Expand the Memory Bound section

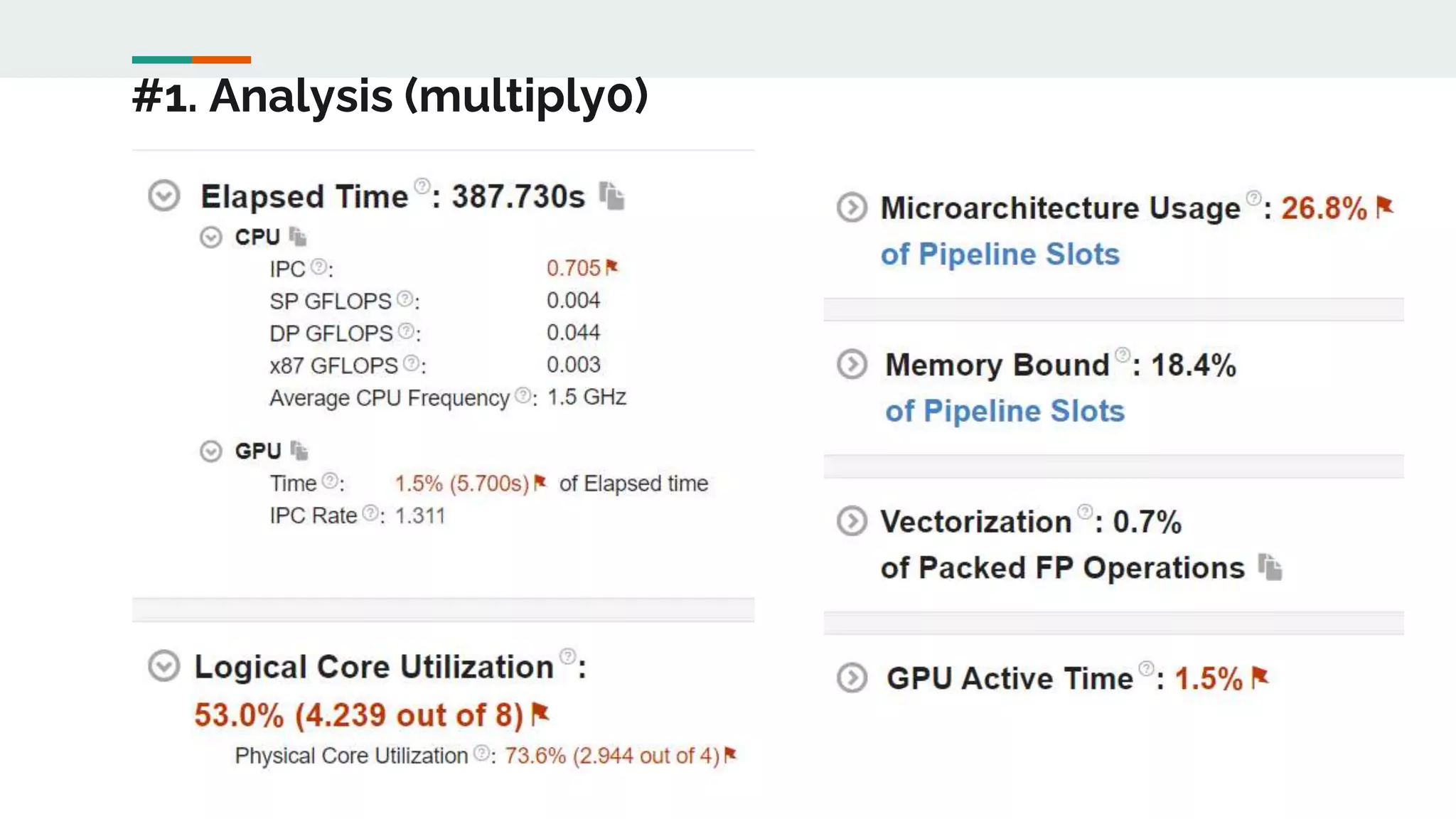coord(852,364)
